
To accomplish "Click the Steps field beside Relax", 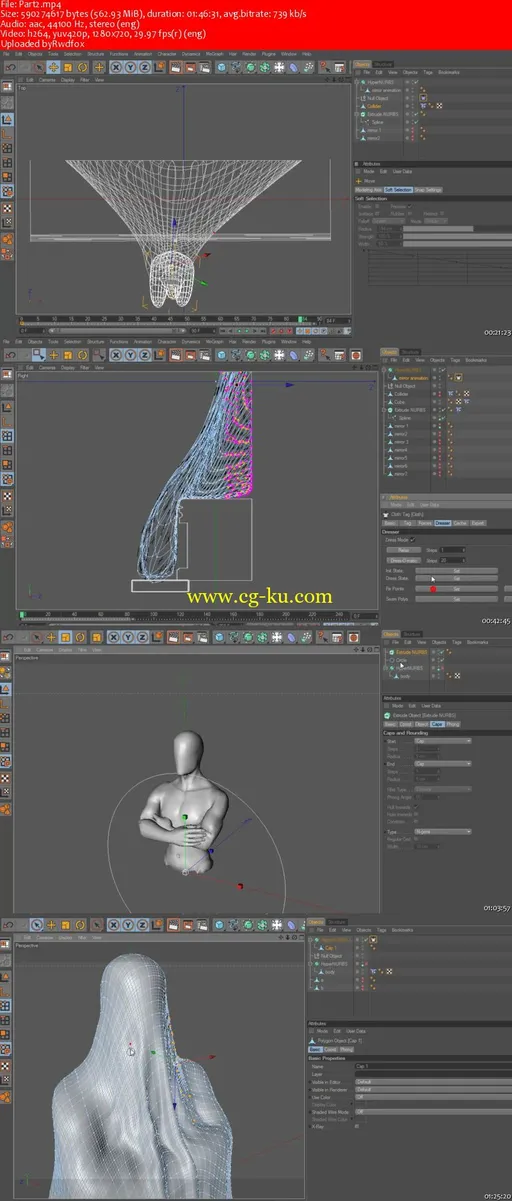I will [453, 550].
